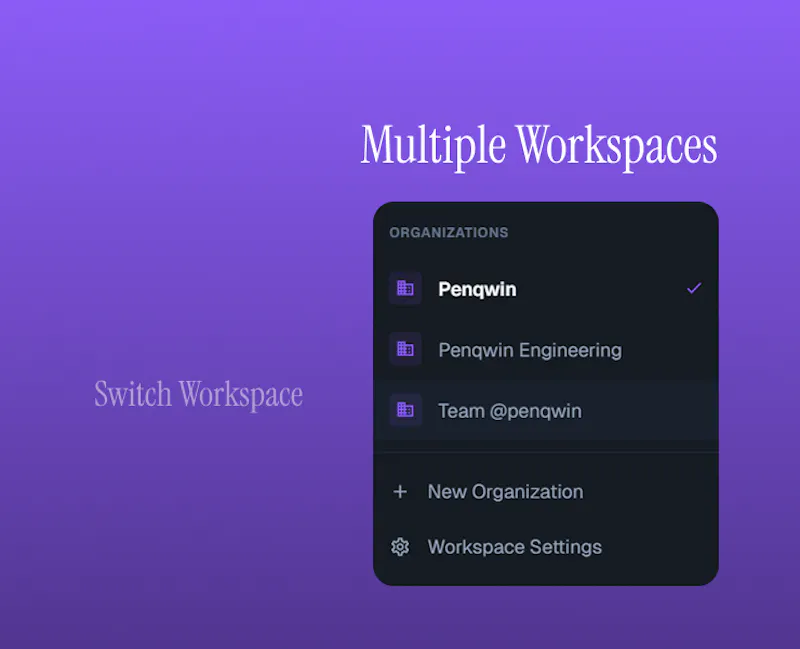The image size is (800, 649).
Task: Select the Penqwin organization
Action: coord(546,289)
